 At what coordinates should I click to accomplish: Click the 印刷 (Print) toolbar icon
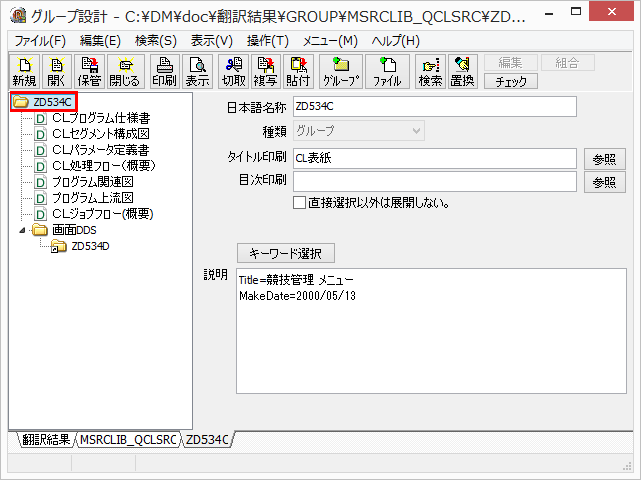[165, 72]
